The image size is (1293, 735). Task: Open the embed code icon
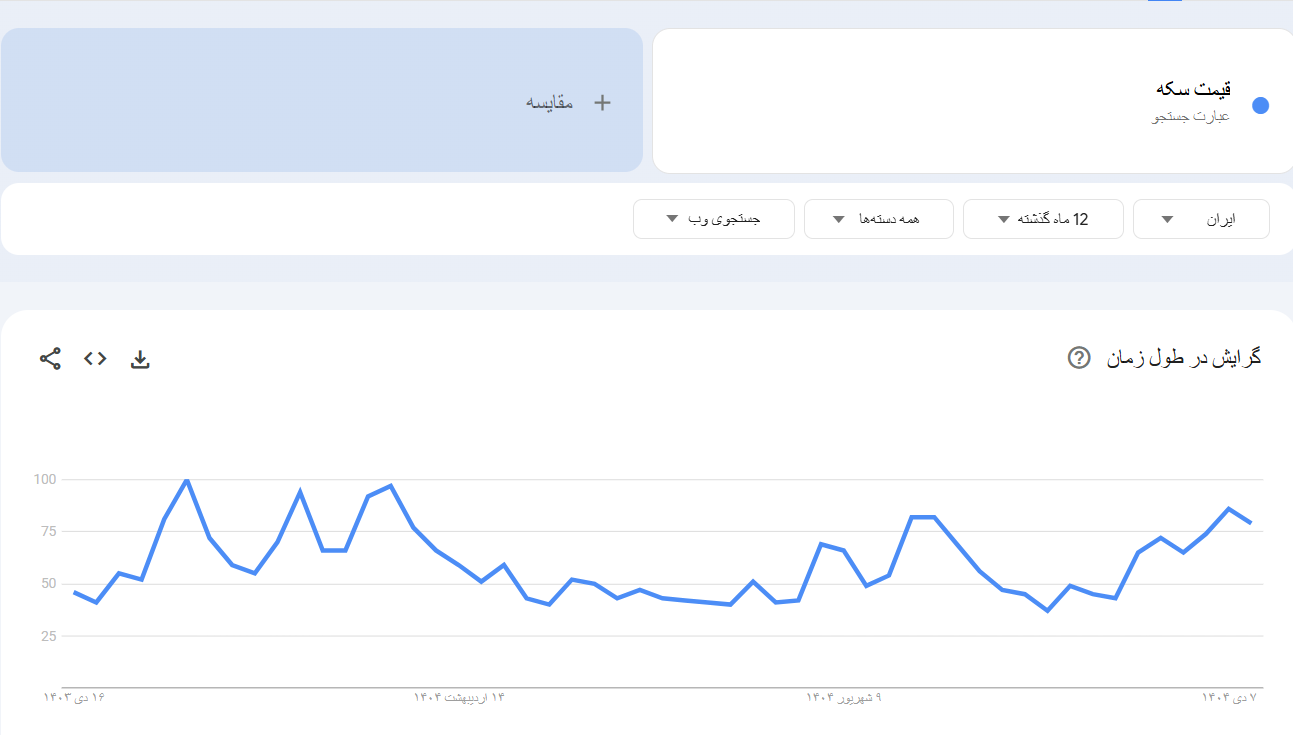[x=95, y=359]
